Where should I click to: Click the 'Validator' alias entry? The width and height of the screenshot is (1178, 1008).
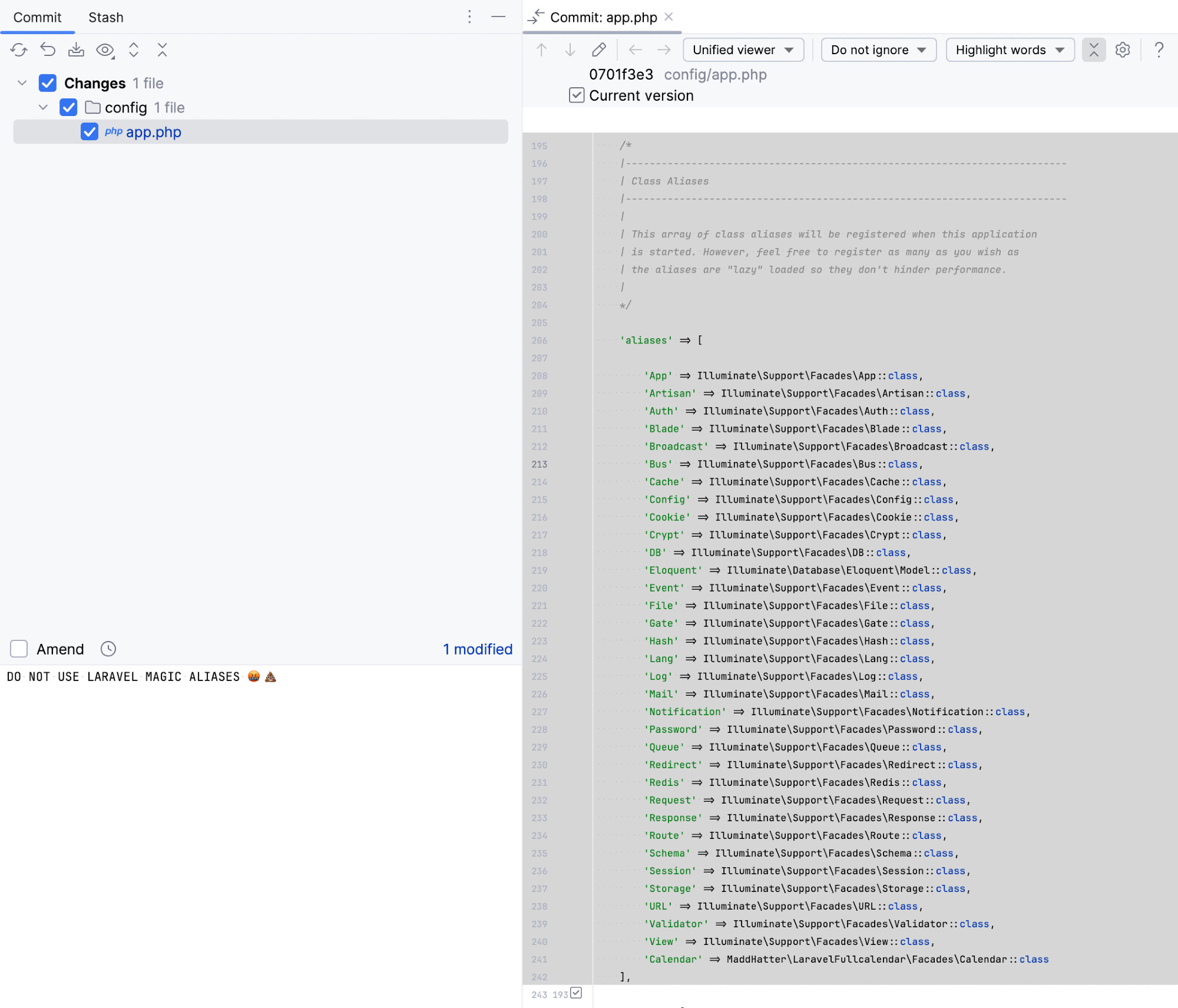point(819,924)
